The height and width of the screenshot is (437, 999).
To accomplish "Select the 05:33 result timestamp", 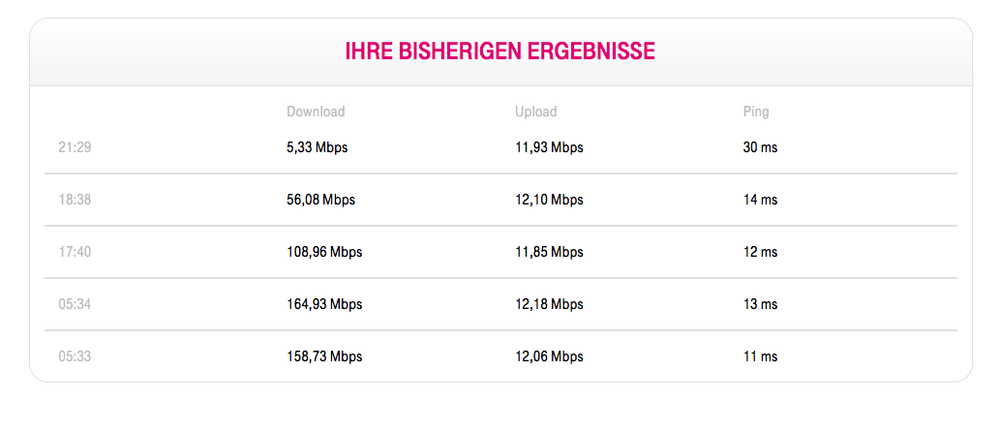I will 75,356.
